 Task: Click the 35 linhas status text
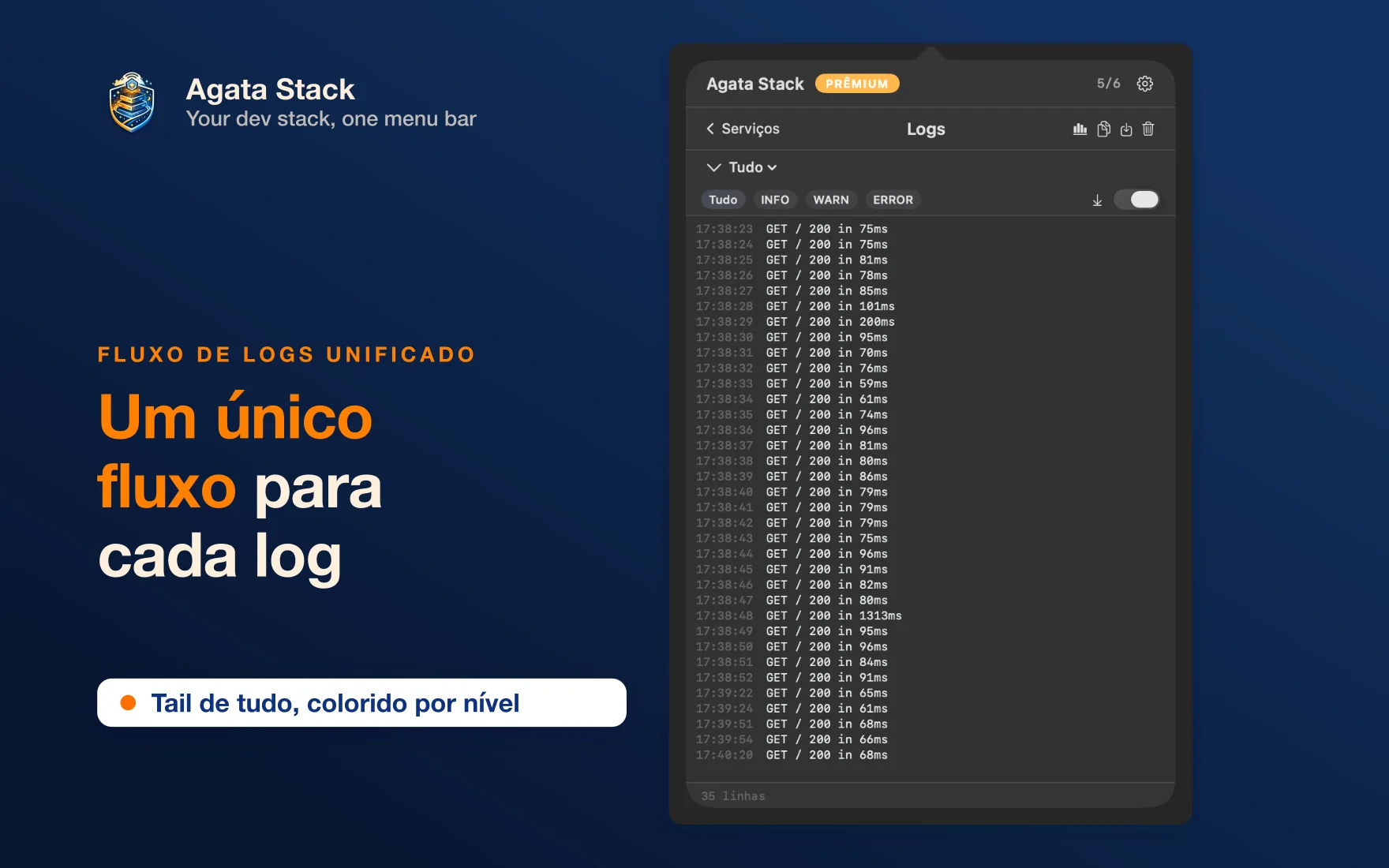pos(733,796)
